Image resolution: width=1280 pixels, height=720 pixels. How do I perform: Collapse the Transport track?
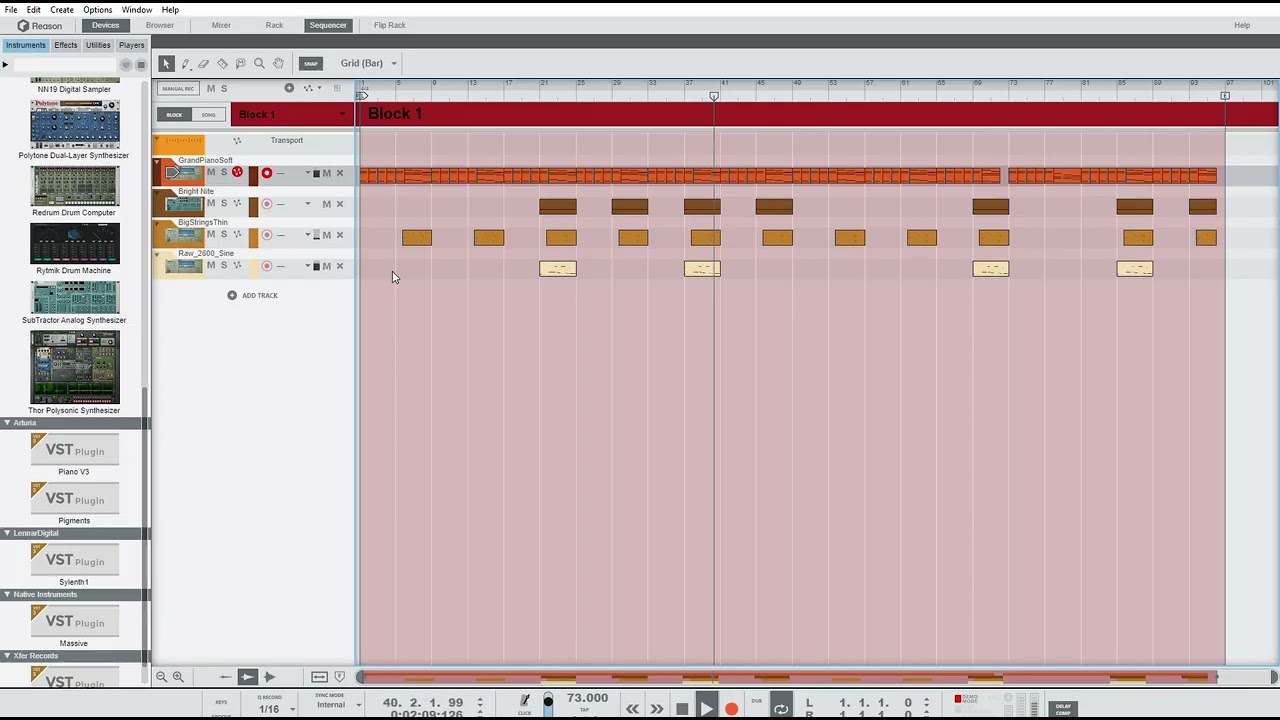point(156,141)
